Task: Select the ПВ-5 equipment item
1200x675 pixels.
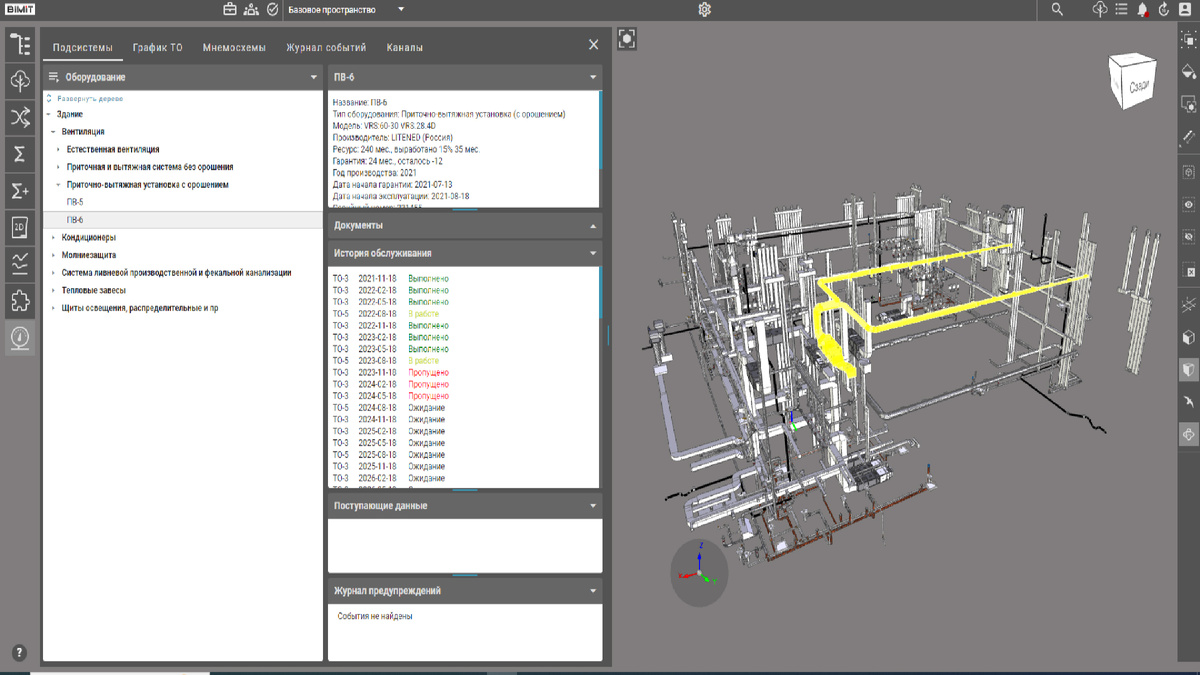Action: coord(75,202)
